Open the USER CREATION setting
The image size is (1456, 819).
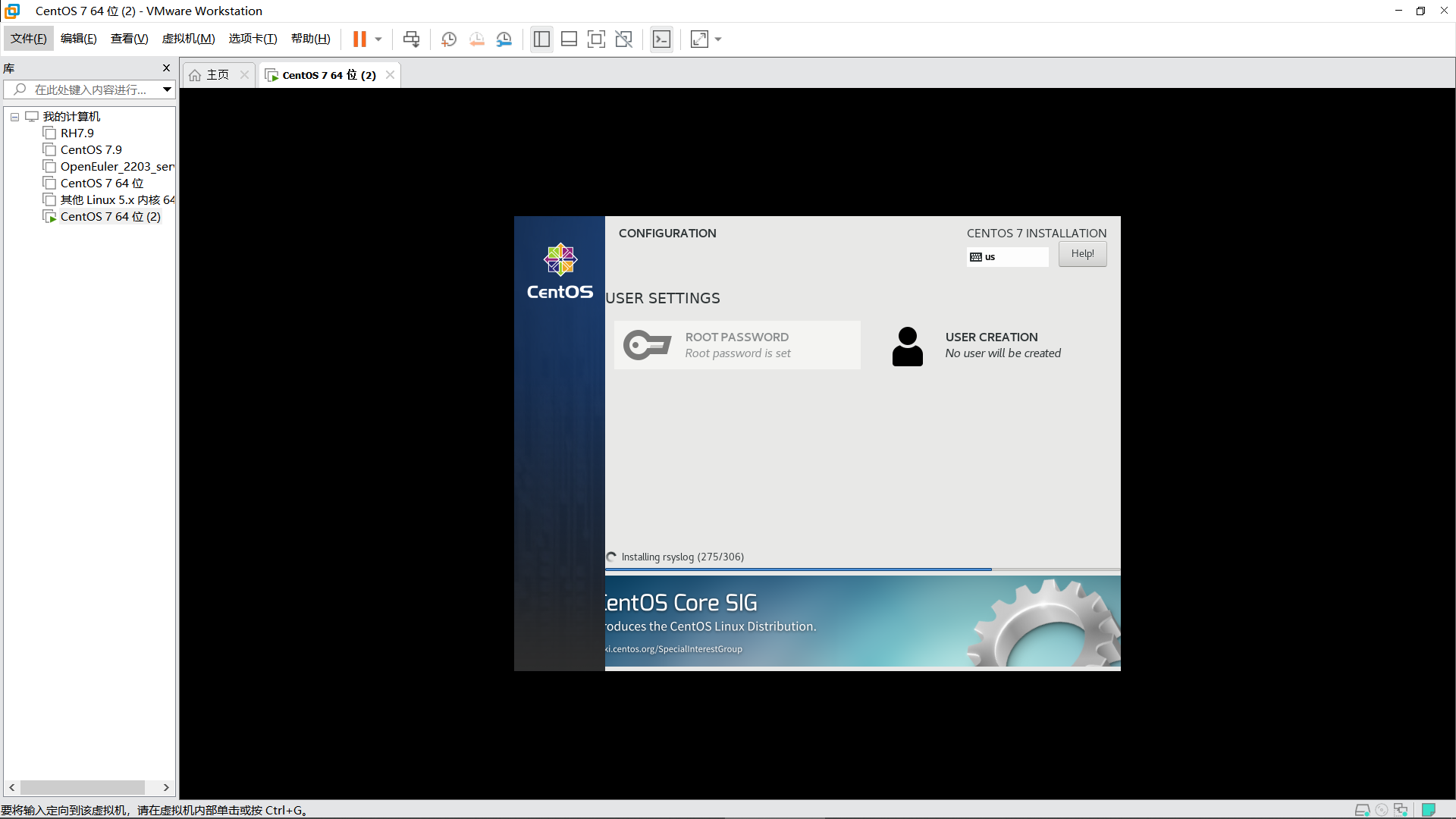point(990,345)
